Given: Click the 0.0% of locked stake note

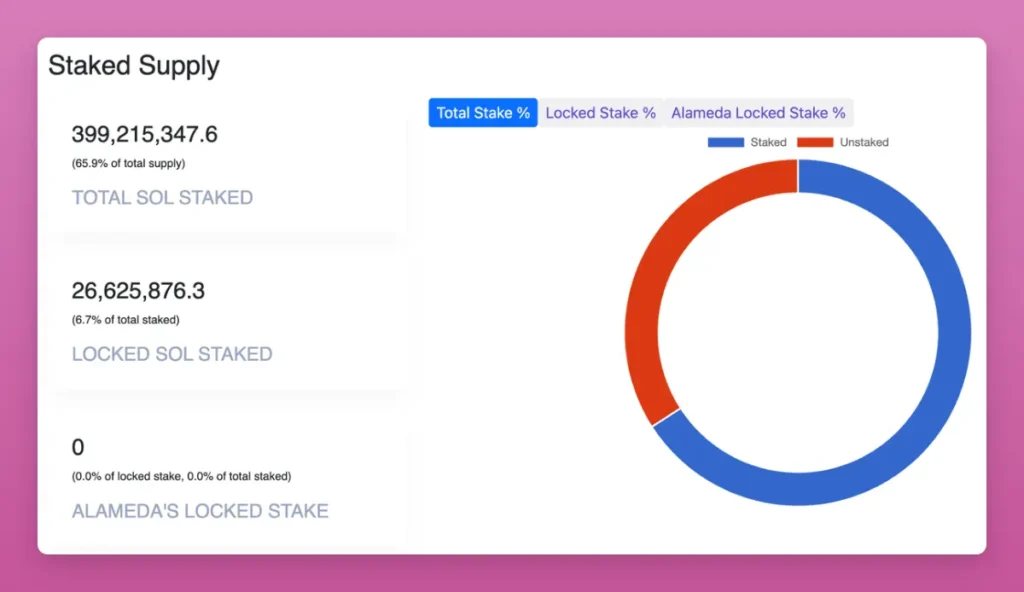Looking at the screenshot, I should tap(181, 476).
